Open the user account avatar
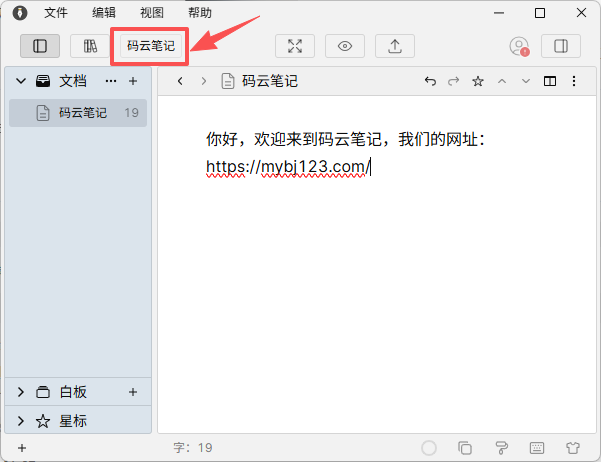Viewport: 601px width, 462px height. pos(518,46)
